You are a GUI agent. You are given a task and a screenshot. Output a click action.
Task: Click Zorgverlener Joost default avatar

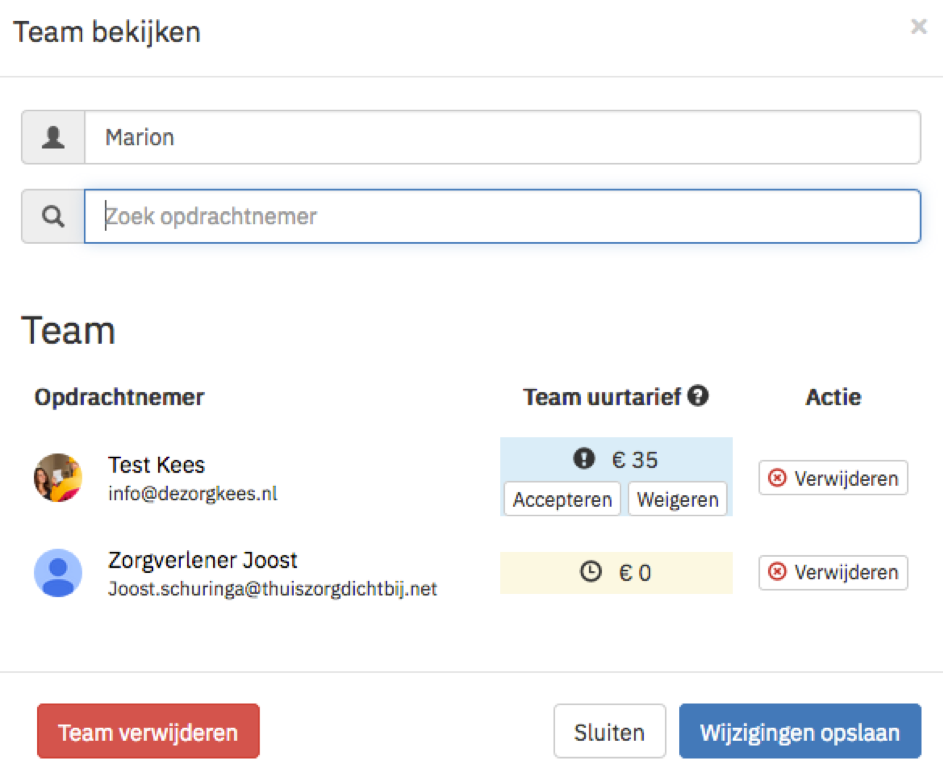[58, 573]
